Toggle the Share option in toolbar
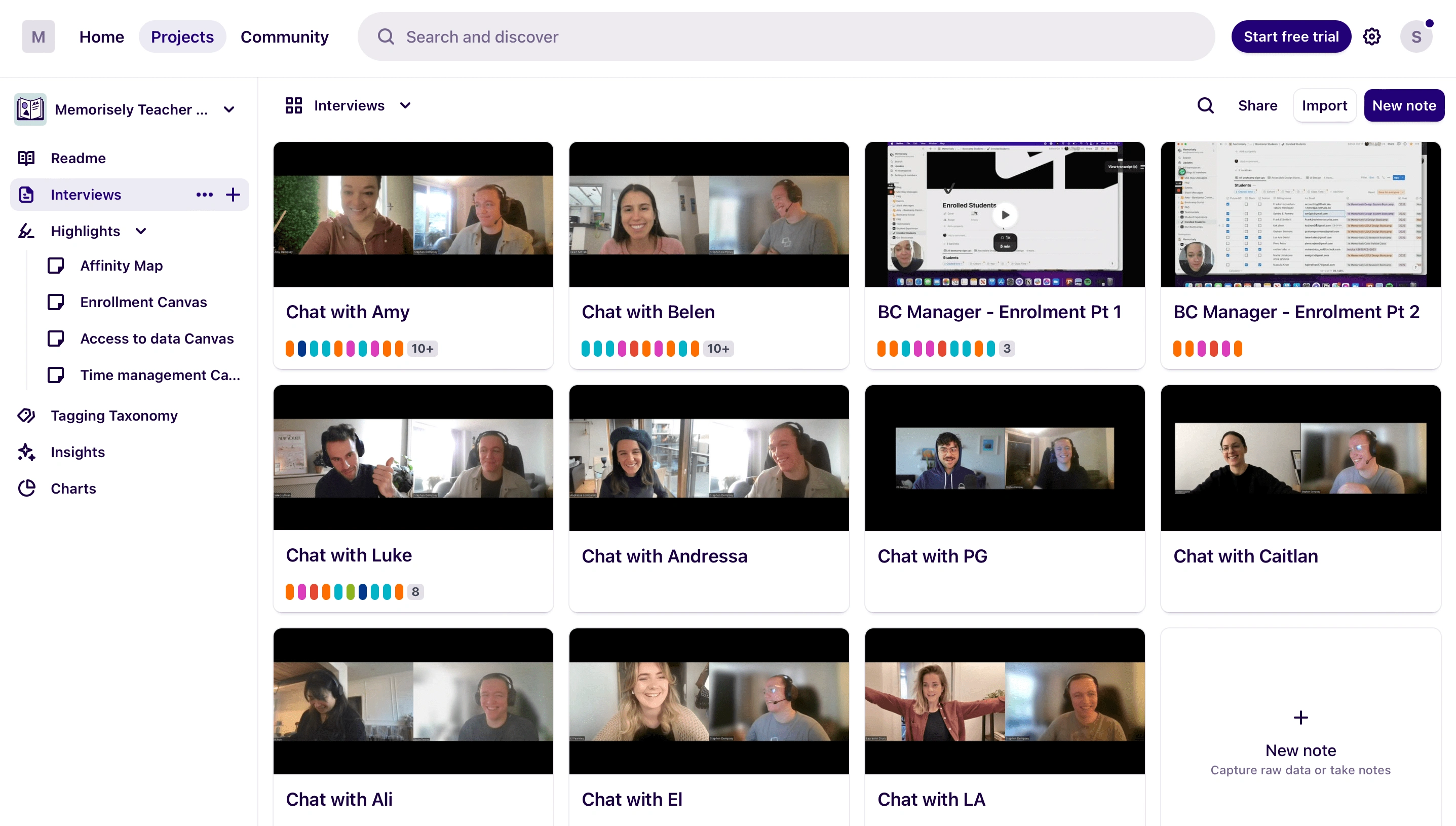This screenshot has width=1456, height=826. (x=1257, y=105)
